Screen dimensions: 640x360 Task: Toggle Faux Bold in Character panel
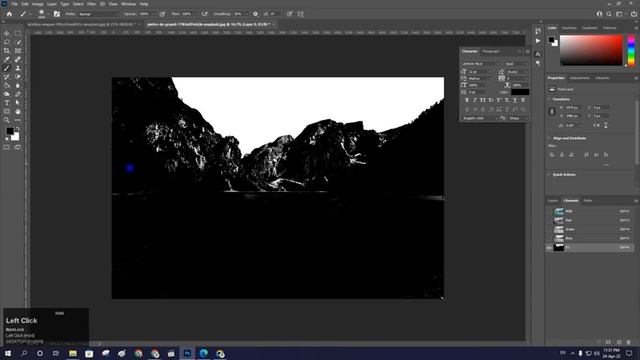467,100
